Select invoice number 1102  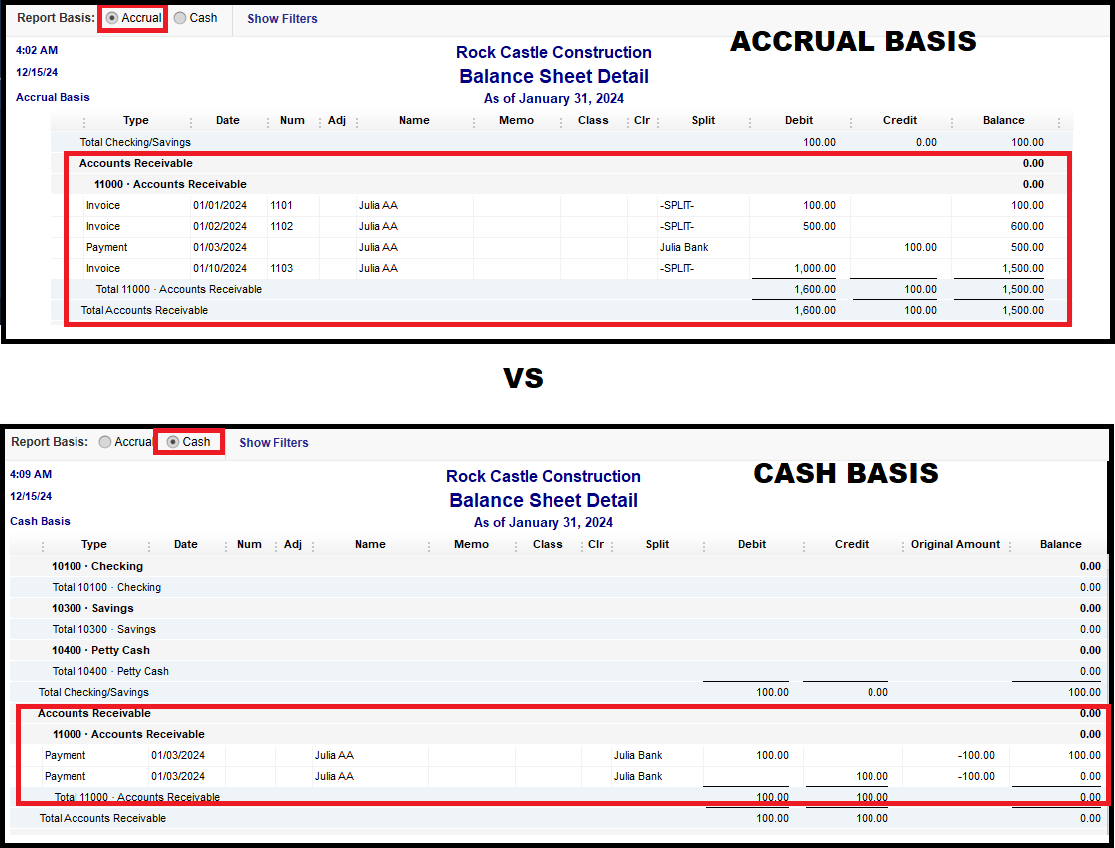point(282,227)
